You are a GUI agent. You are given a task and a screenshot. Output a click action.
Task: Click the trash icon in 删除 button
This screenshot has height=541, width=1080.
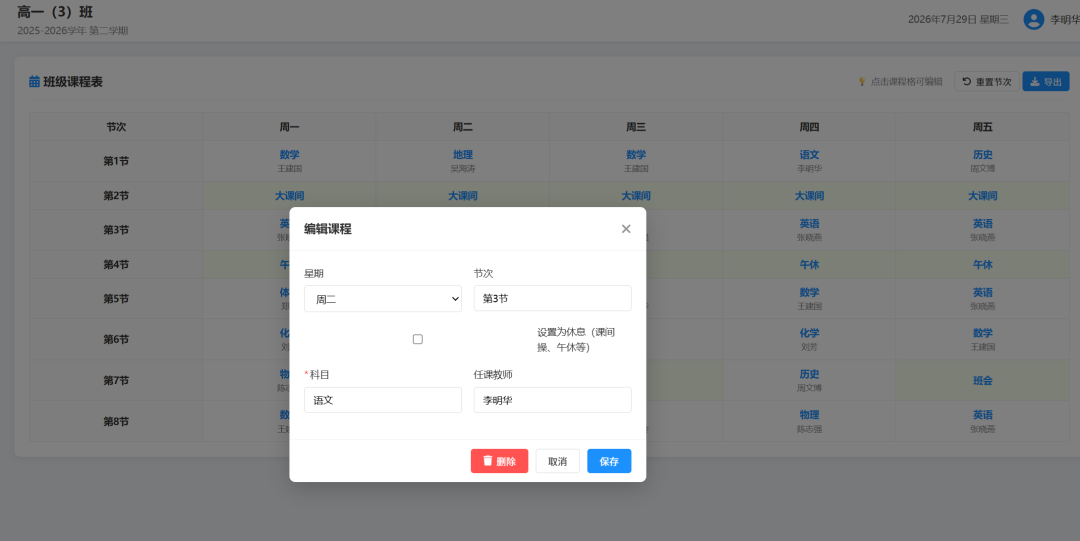click(x=488, y=461)
